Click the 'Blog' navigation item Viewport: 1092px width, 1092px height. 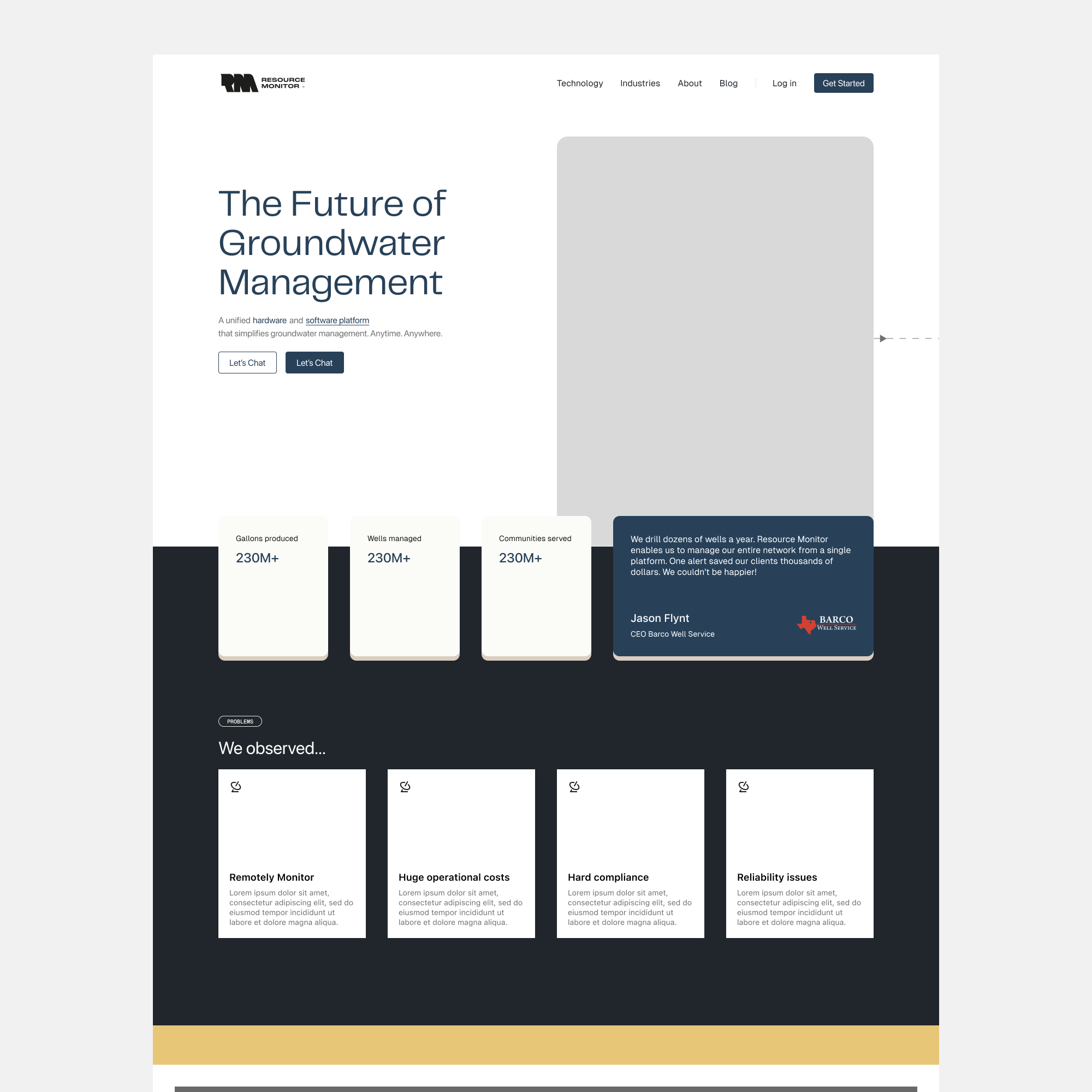click(x=728, y=83)
